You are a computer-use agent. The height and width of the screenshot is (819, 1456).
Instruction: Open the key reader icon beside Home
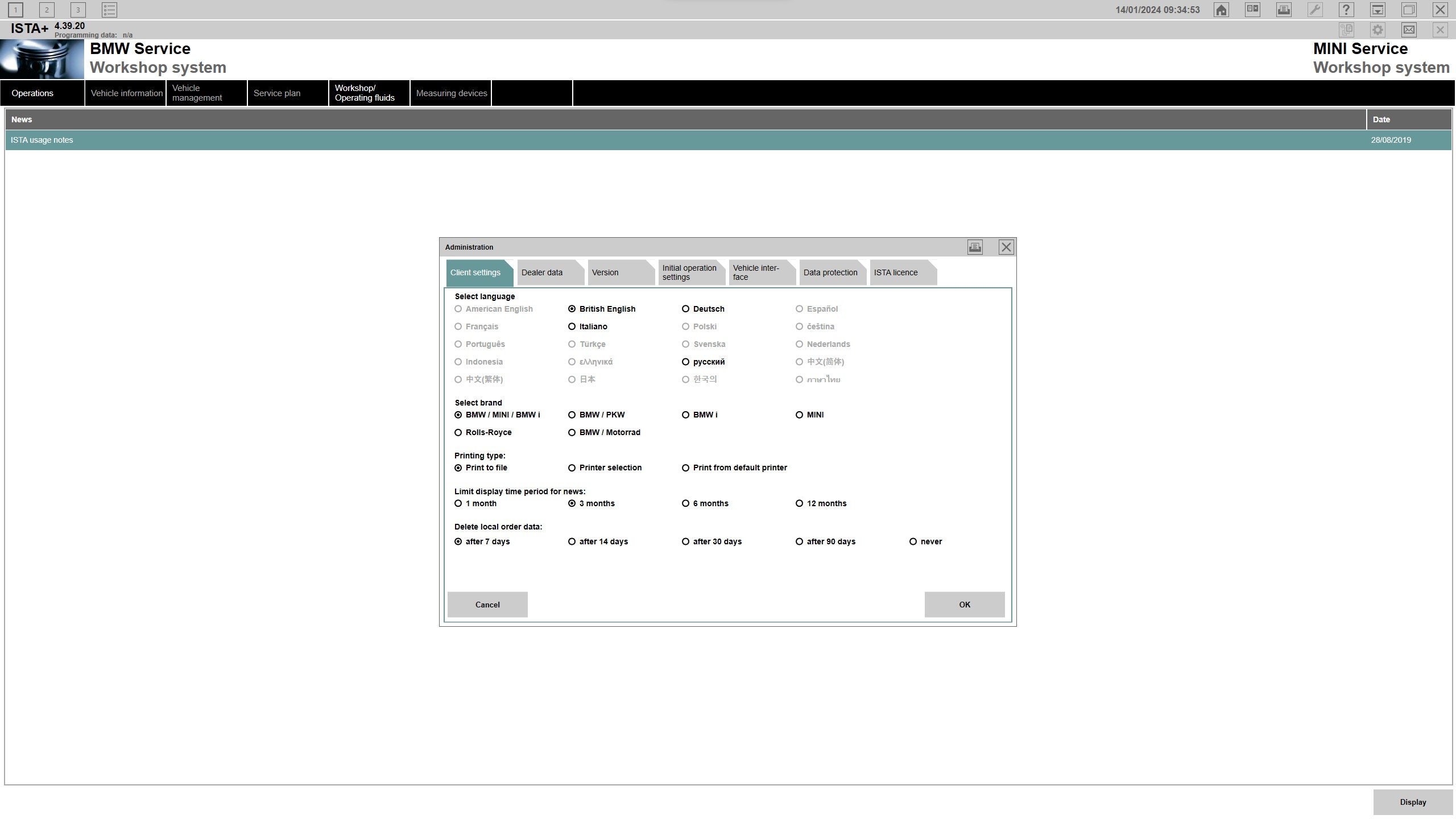[1252, 10]
